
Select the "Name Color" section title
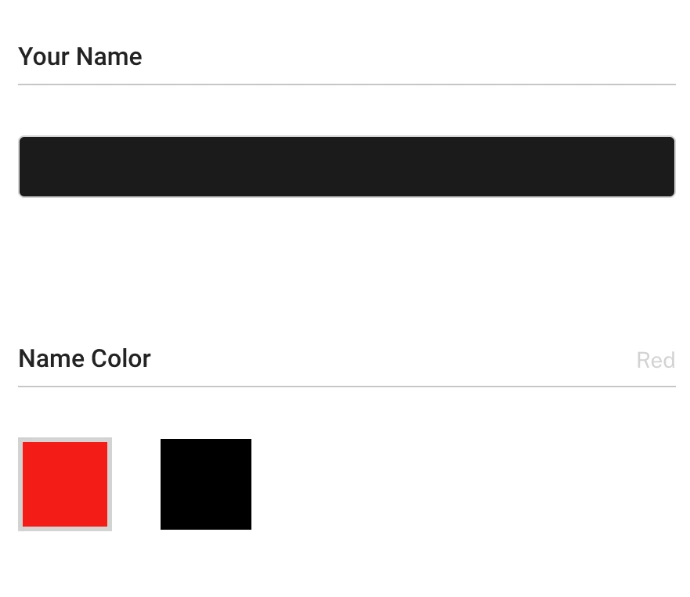(84, 359)
